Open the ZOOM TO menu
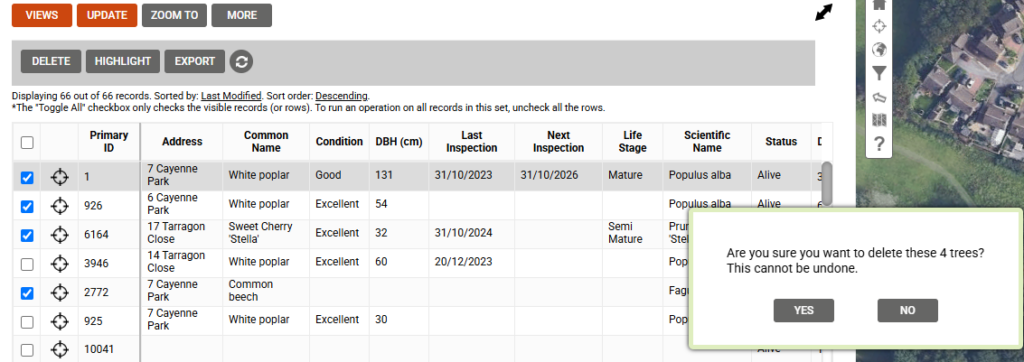1024x362 pixels. (x=174, y=15)
